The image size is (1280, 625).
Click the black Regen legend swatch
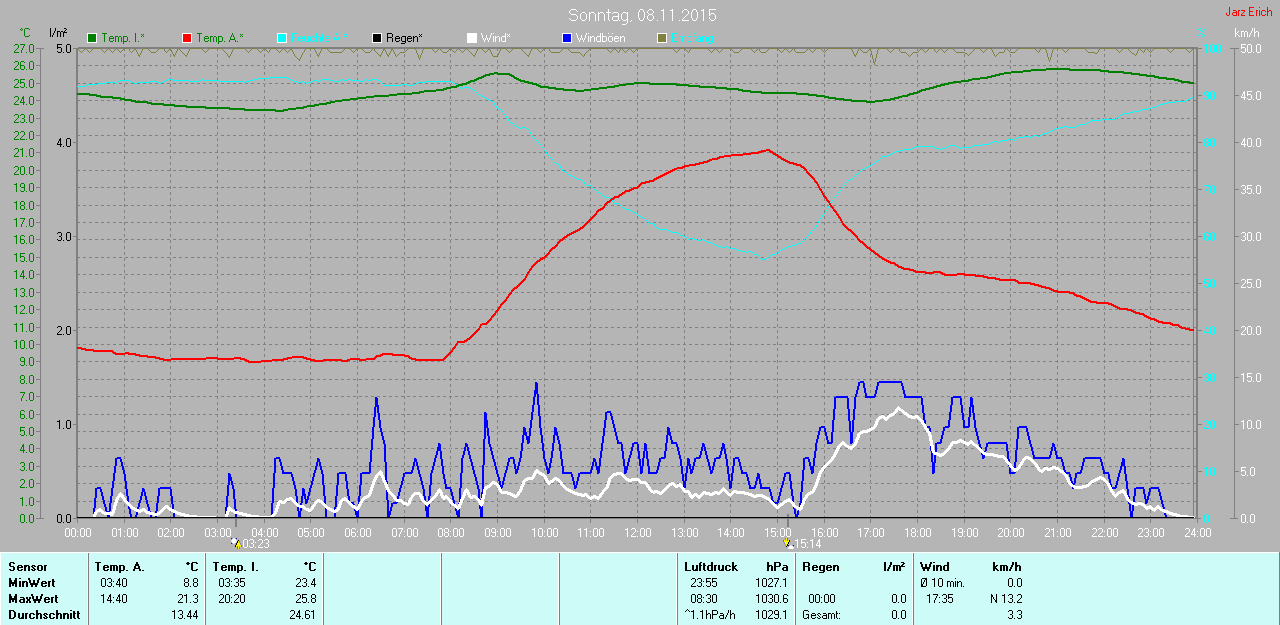click(x=377, y=38)
